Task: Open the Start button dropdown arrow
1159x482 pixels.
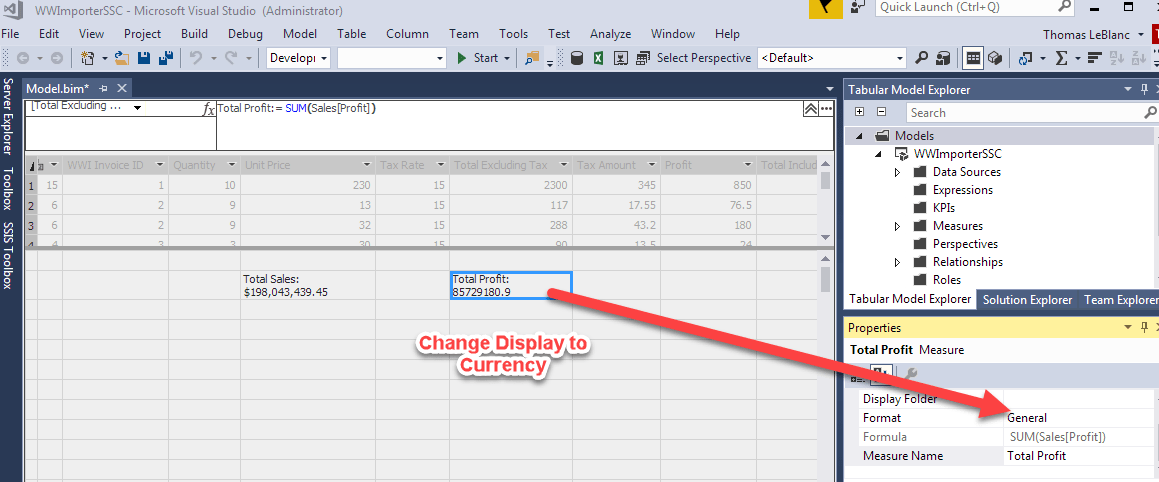Action: tap(507, 58)
